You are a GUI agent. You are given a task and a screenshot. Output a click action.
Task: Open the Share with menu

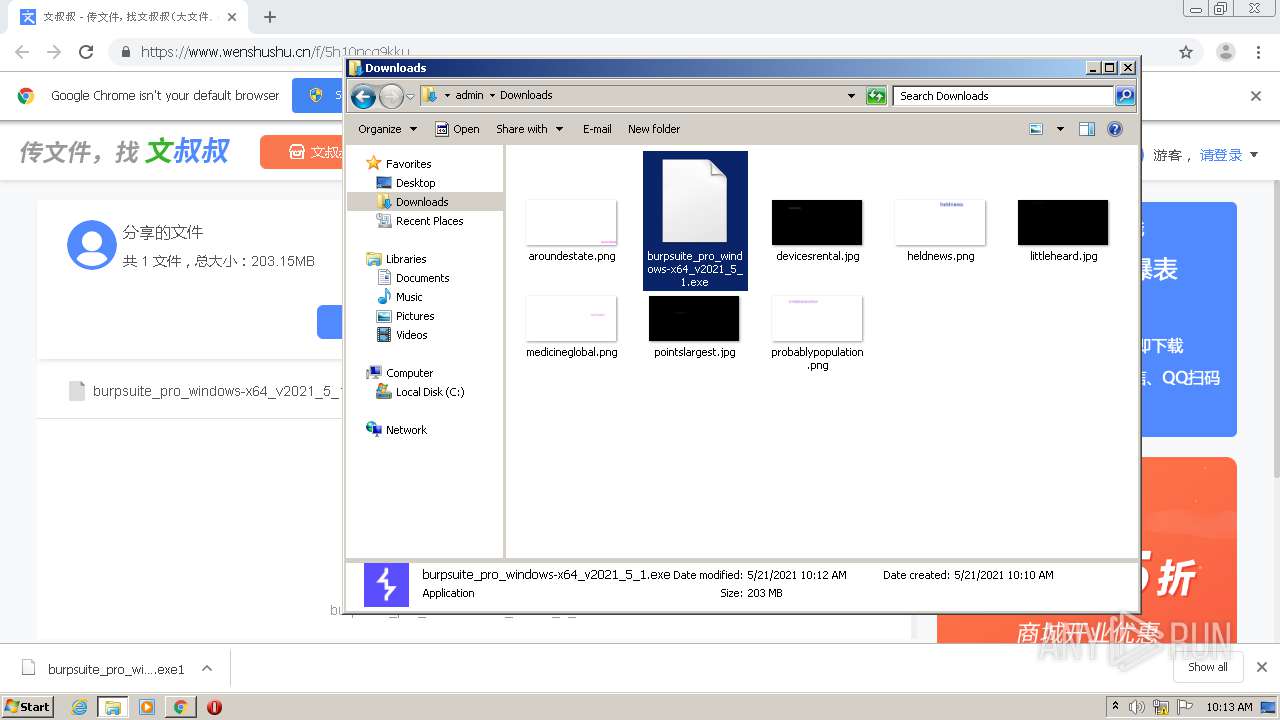[x=529, y=129]
